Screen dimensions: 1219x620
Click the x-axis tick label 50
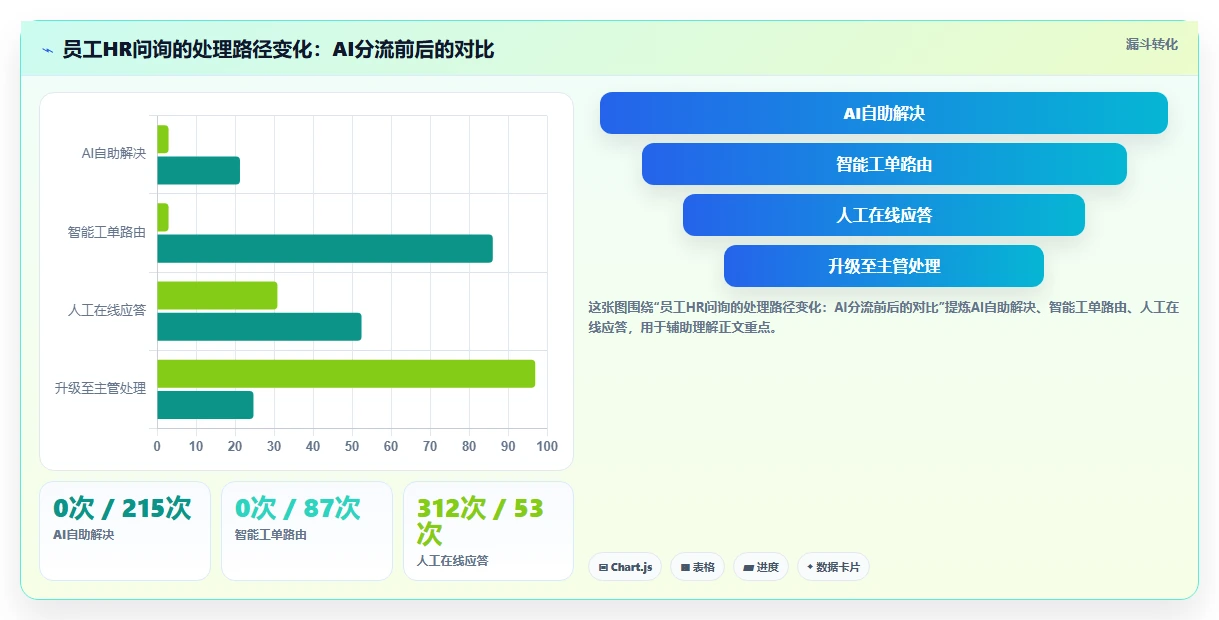(x=352, y=446)
